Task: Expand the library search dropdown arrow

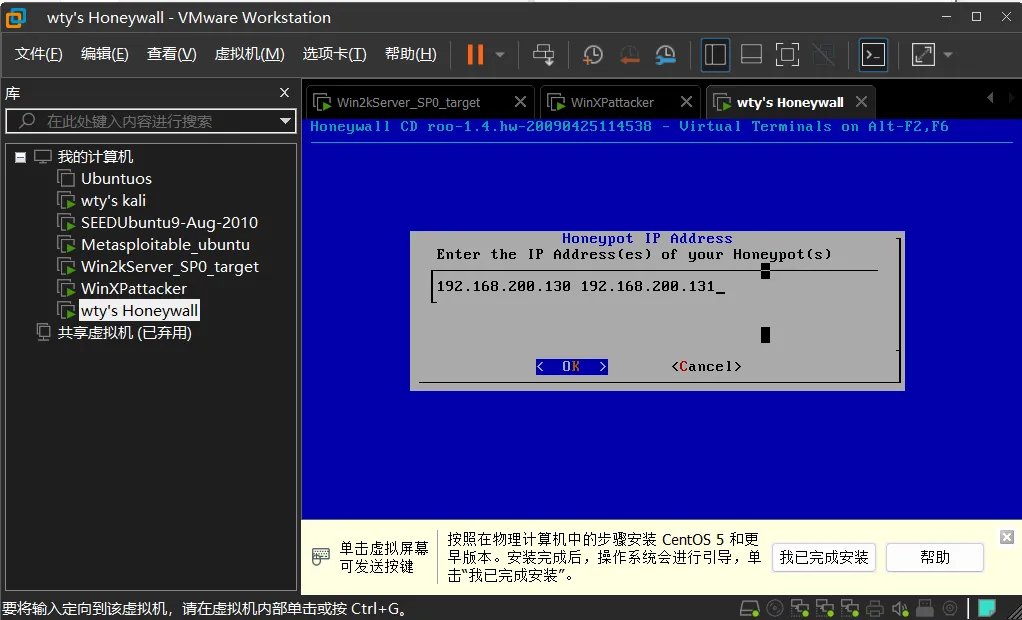Action: (x=285, y=121)
